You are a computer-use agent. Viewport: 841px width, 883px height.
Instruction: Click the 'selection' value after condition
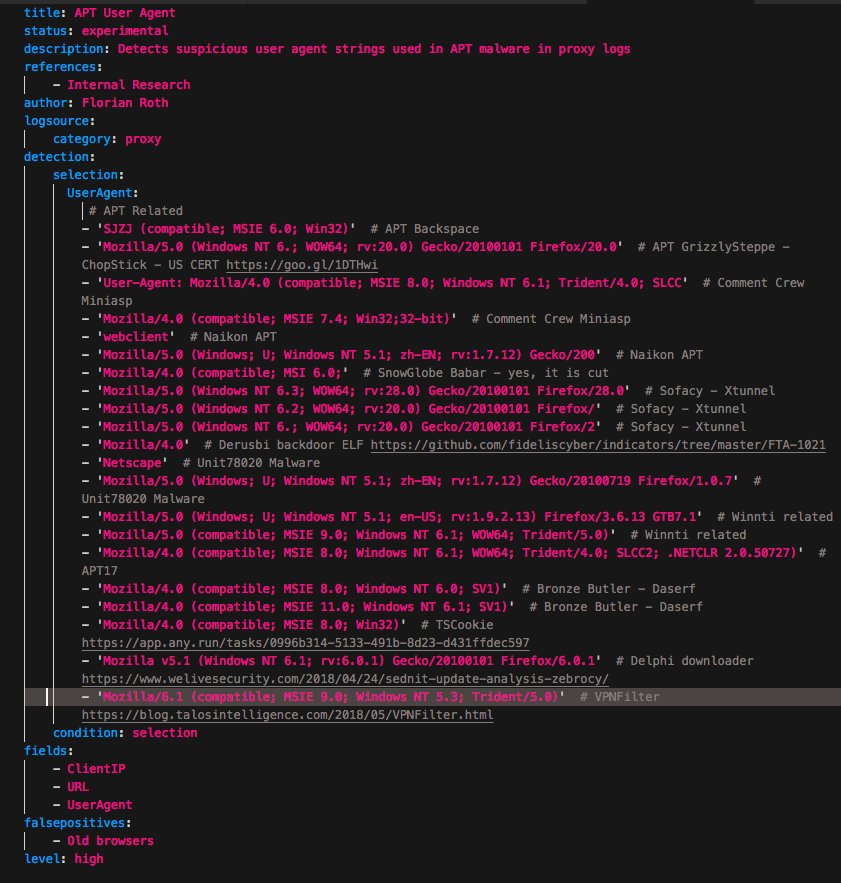point(164,733)
